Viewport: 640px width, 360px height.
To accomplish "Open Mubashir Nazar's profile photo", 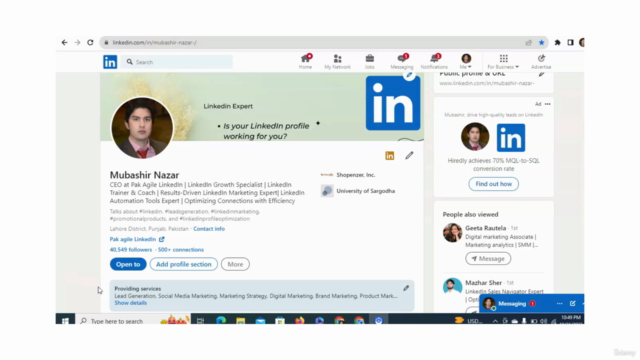I will coord(142,128).
